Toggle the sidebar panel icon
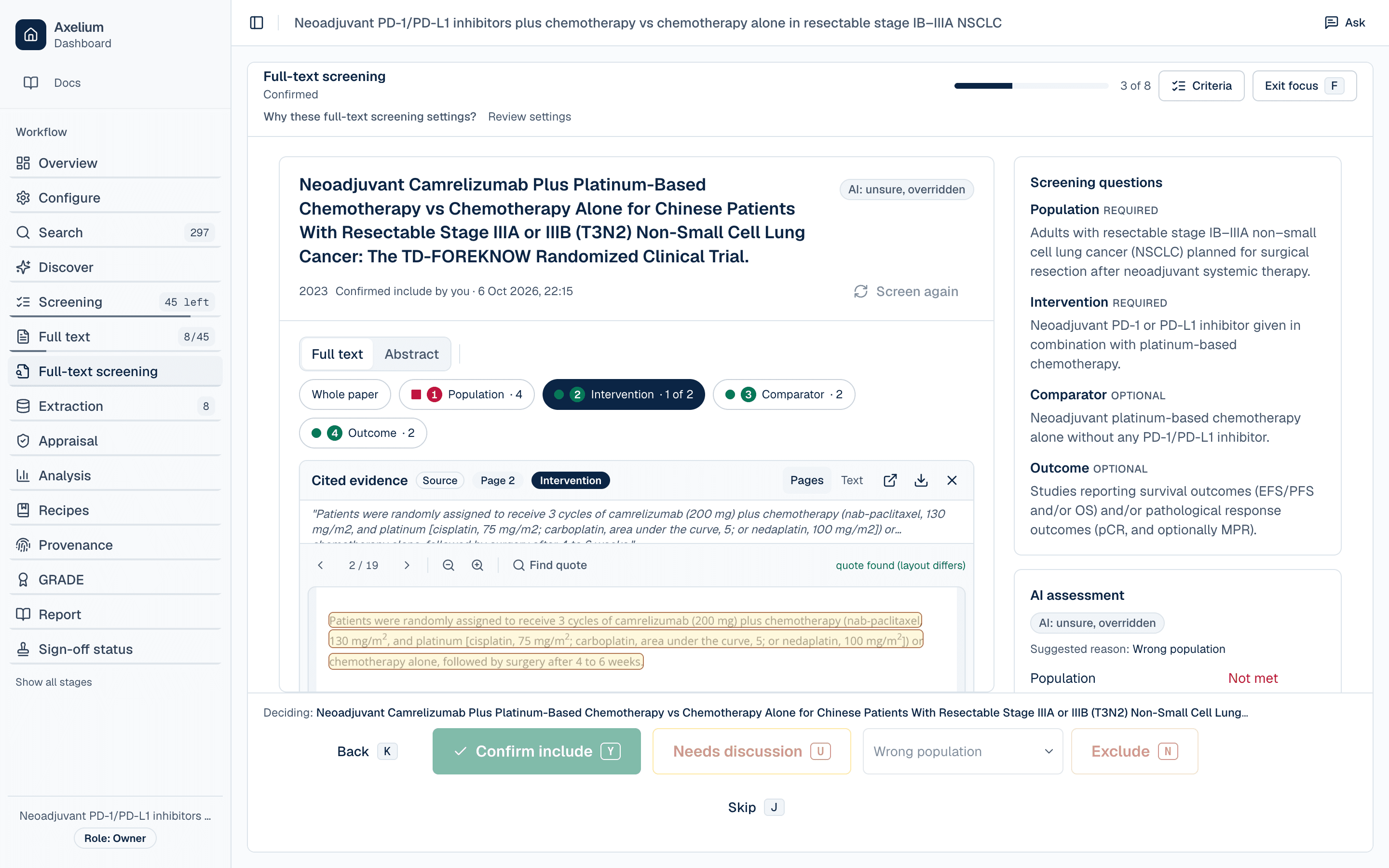Screen dimensions: 1389x868 (257, 23)
